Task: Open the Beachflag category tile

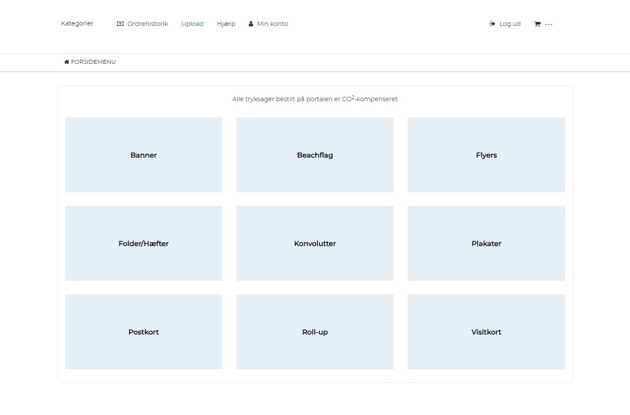Action: click(x=315, y=155)
